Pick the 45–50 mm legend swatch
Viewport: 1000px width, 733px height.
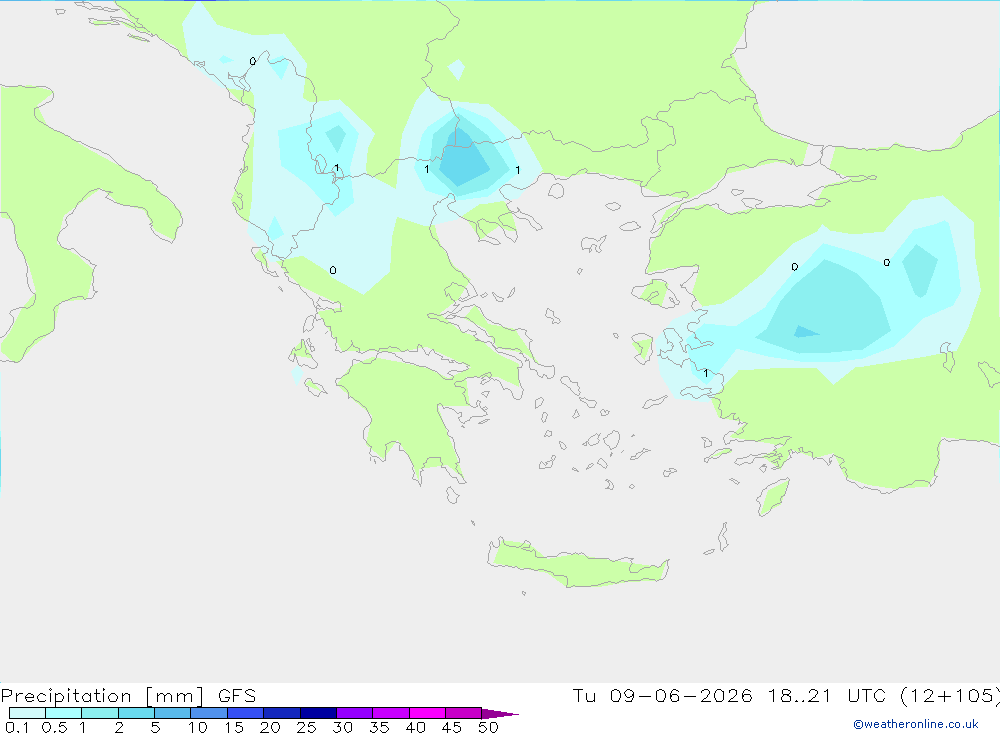click(464, 713)
